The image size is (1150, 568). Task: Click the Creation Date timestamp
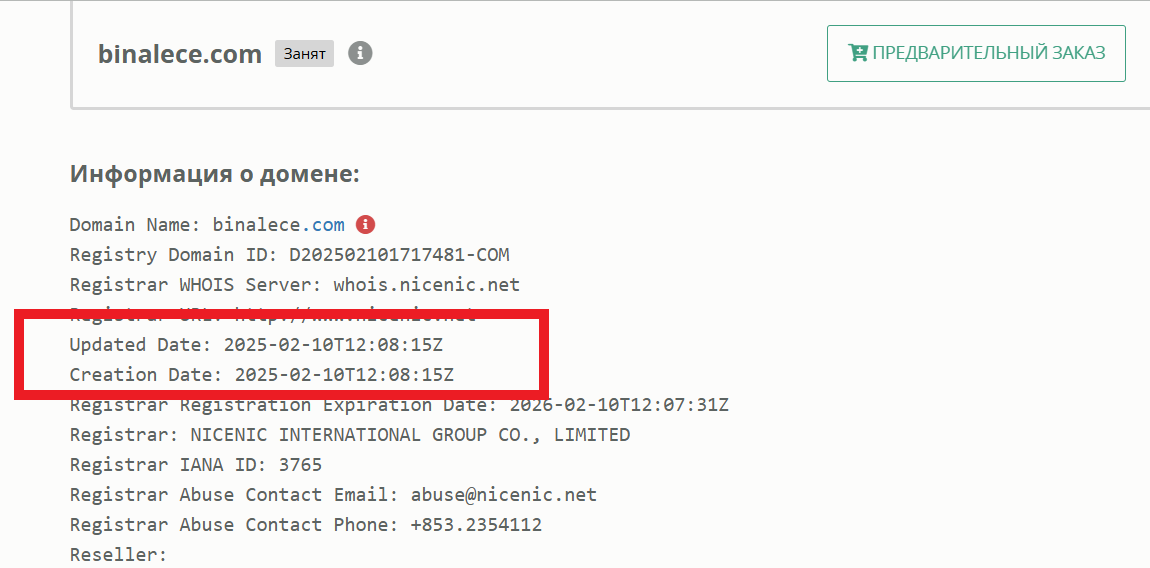(x=344, y=375)
